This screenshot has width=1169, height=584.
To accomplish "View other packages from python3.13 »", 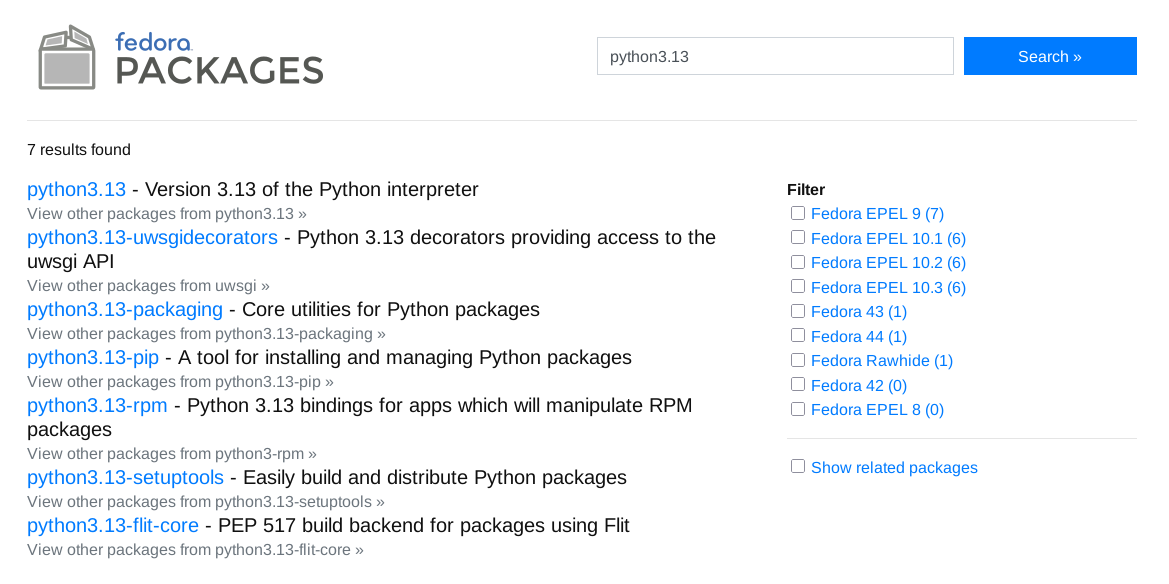I will point(167,214).
